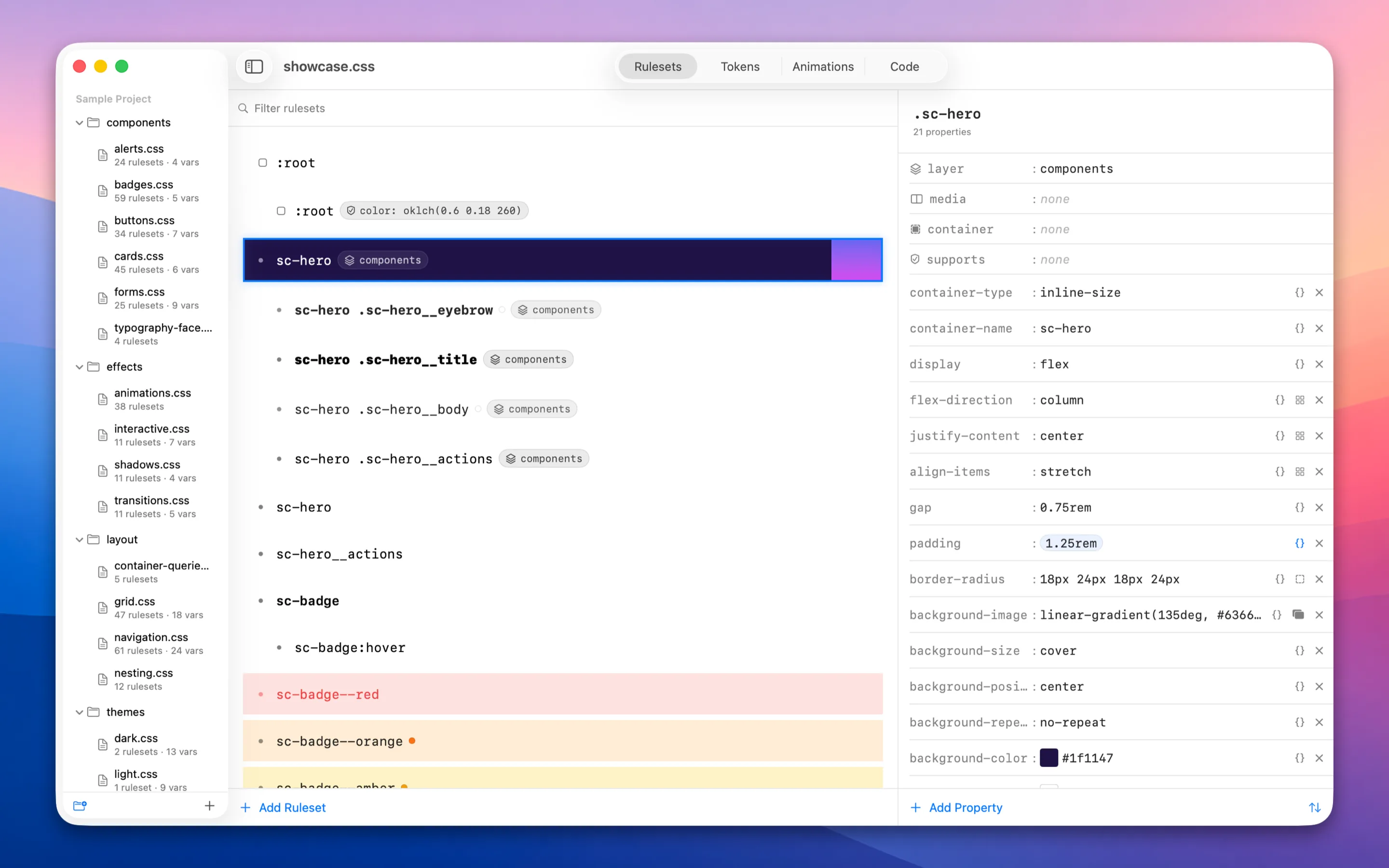Screen dimensions: 1389x868
Task: Select the sc-badge ruleset
Action: coord(562,601)
